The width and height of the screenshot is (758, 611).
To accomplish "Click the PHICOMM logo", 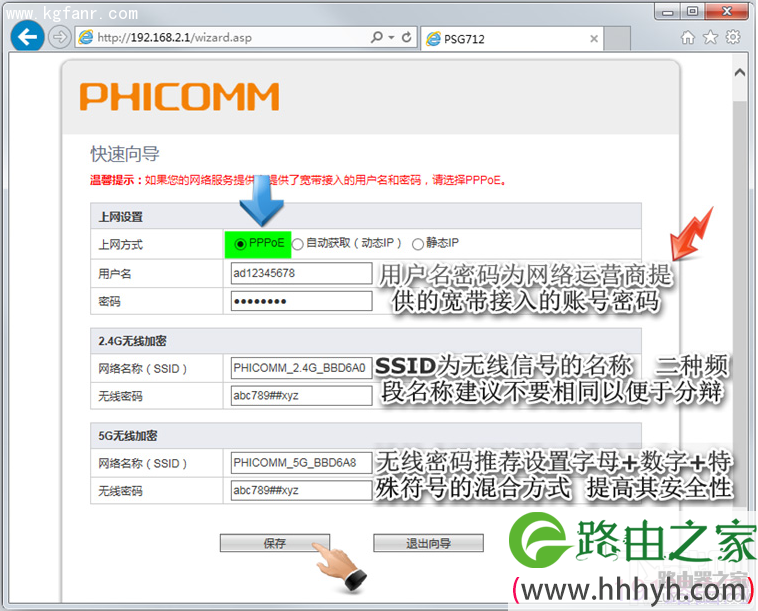I will pyautogui.click(x=179, y=96).
